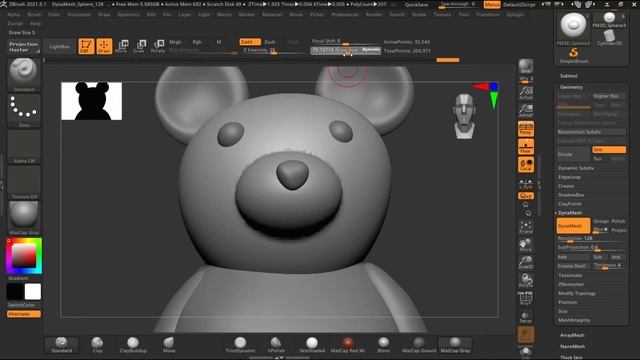
Task: Click the QuickSave button
Action: 416,5
